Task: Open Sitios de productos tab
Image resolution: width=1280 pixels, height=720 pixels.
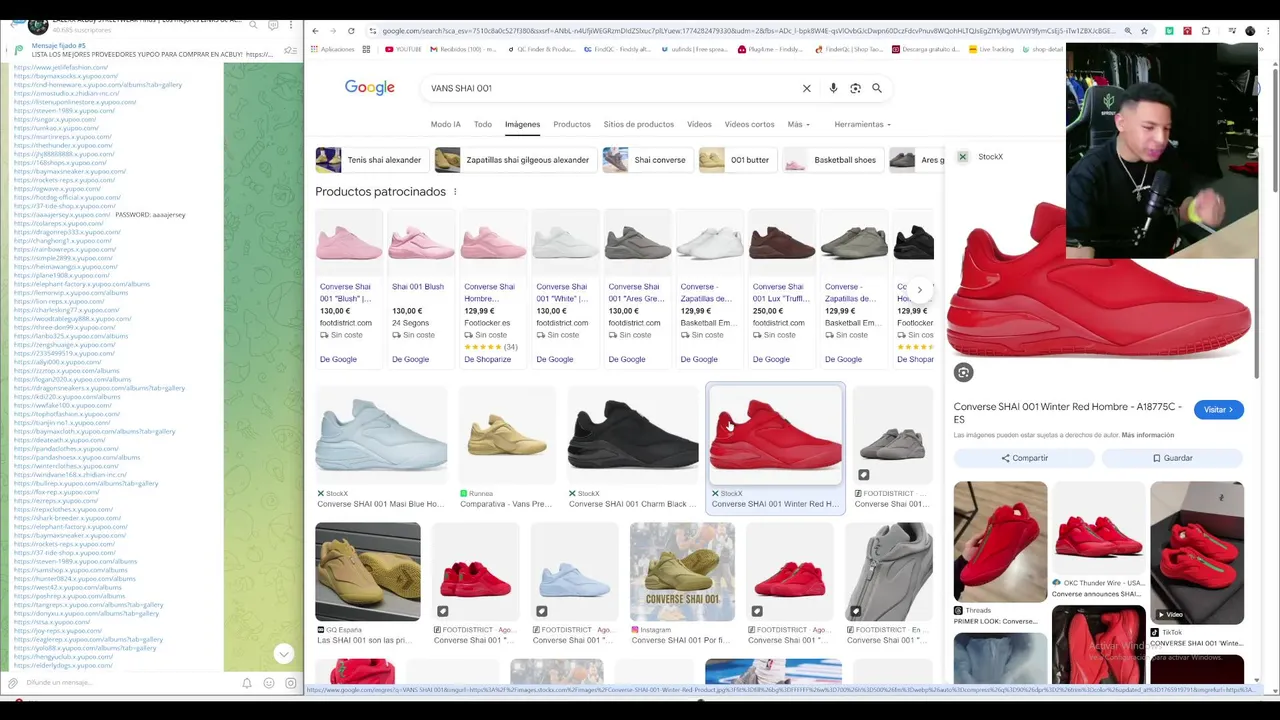Action: [639, 124]
